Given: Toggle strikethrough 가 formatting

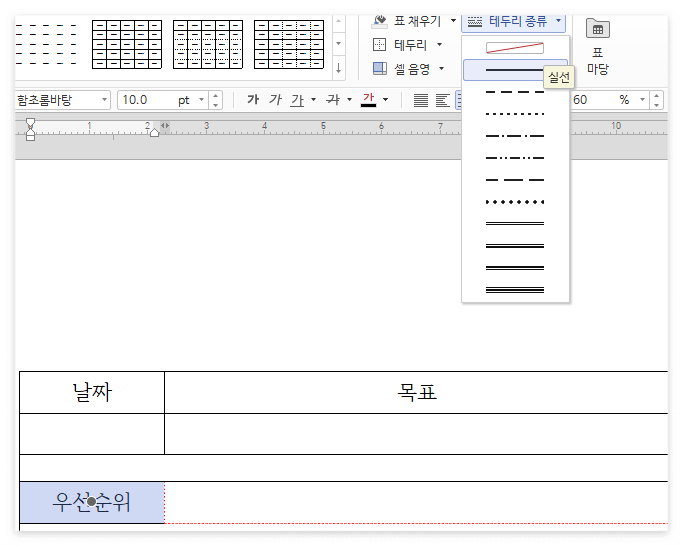Looking at the screenshot, I should pos(333,100).
